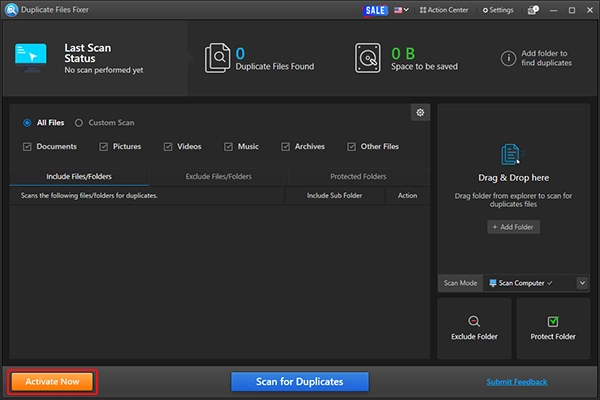Viewport: 600px width, 400px height.
Task: Click the 'Add folder to find duplicates' hint
Action: coord(546,58)
